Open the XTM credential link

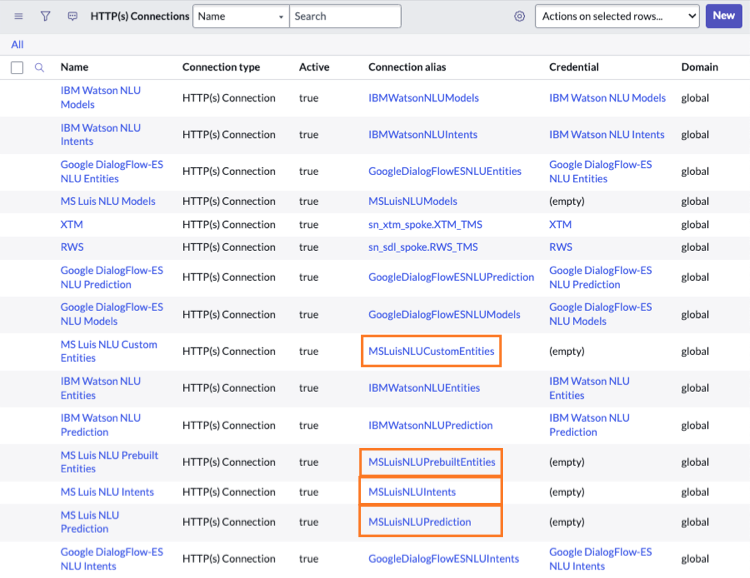click(560, 224)
